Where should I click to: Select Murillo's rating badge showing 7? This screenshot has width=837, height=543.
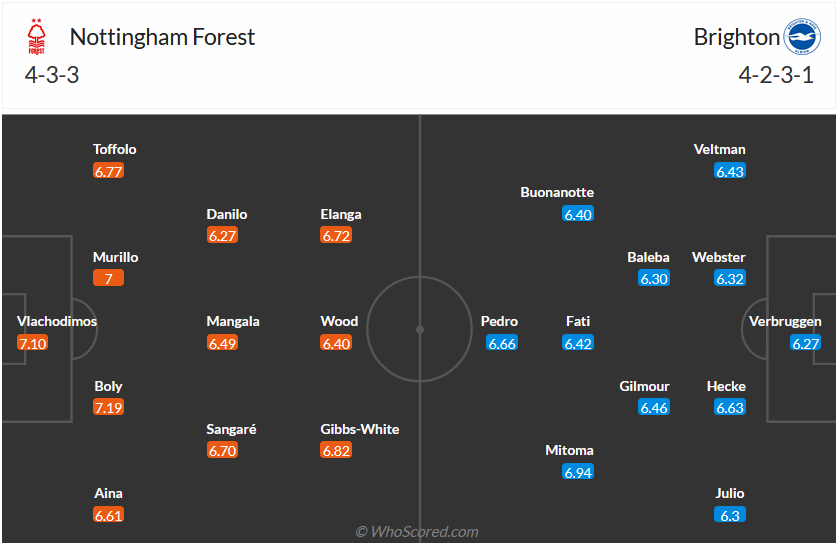coord(108,278)
